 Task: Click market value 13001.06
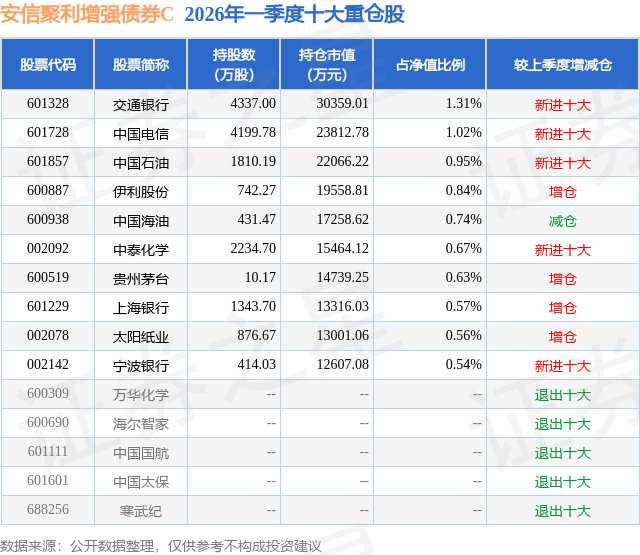click(x=342, y=335)
